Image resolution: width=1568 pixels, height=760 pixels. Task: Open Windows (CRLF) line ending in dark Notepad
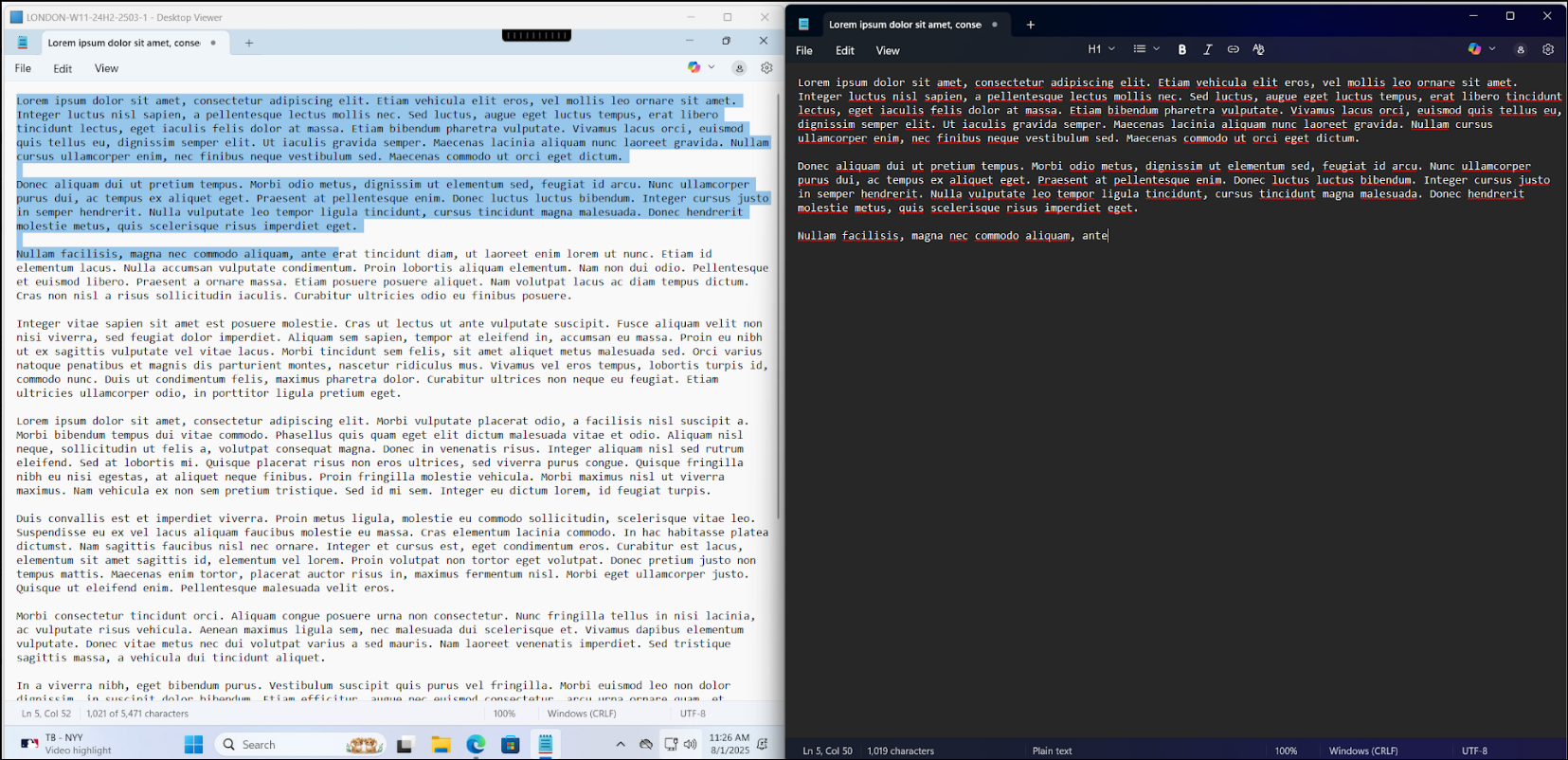coord(1362,751)
